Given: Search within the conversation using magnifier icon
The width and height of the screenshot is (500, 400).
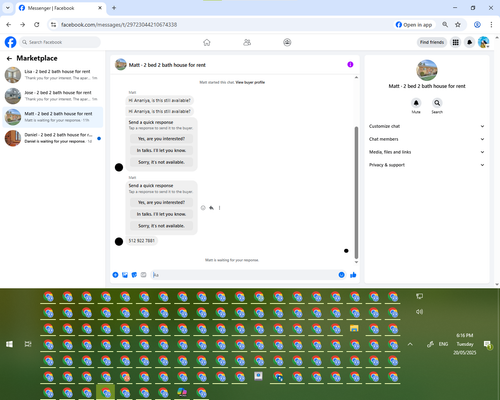Looking at the screenshot, I should point(437,103).
